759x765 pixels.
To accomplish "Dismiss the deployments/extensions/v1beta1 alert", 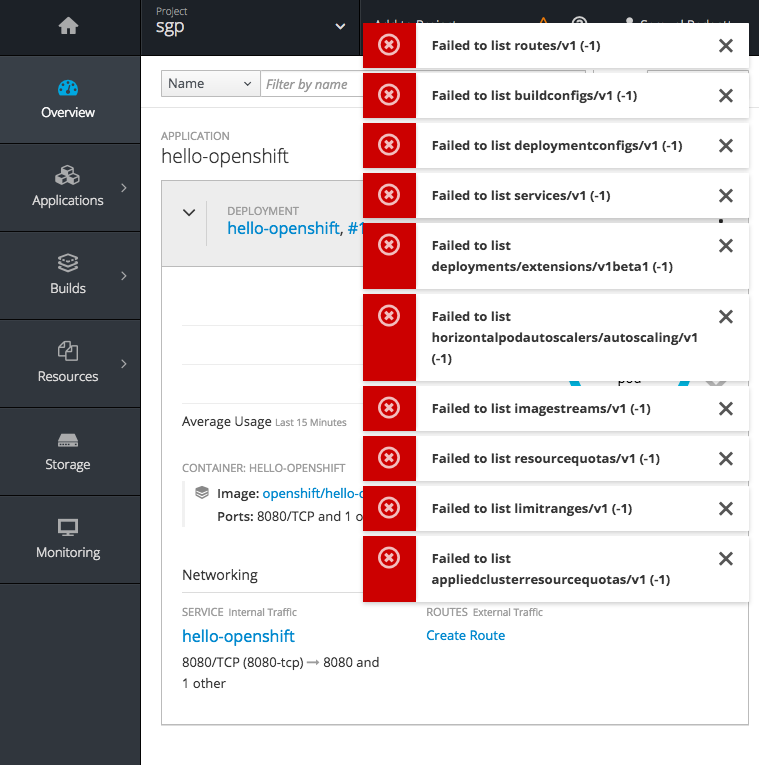I will 726,245.
